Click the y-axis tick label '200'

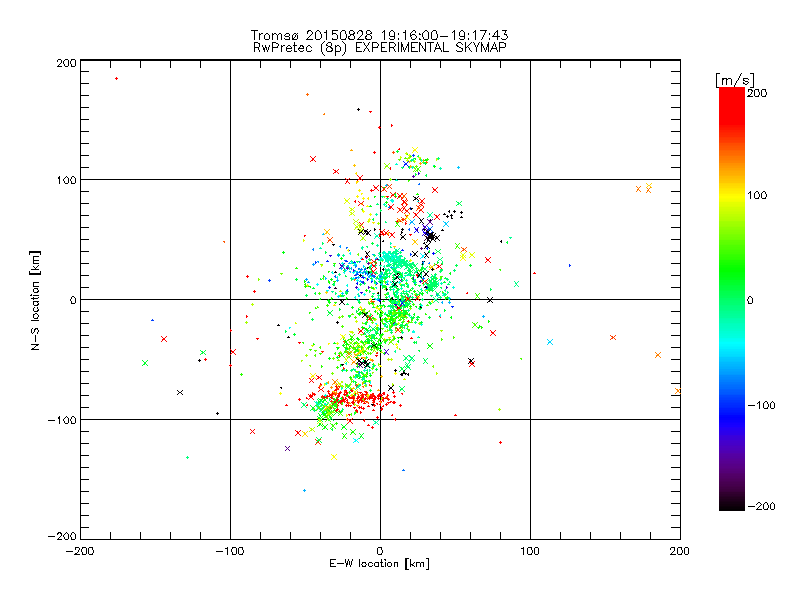pos(66,63)
